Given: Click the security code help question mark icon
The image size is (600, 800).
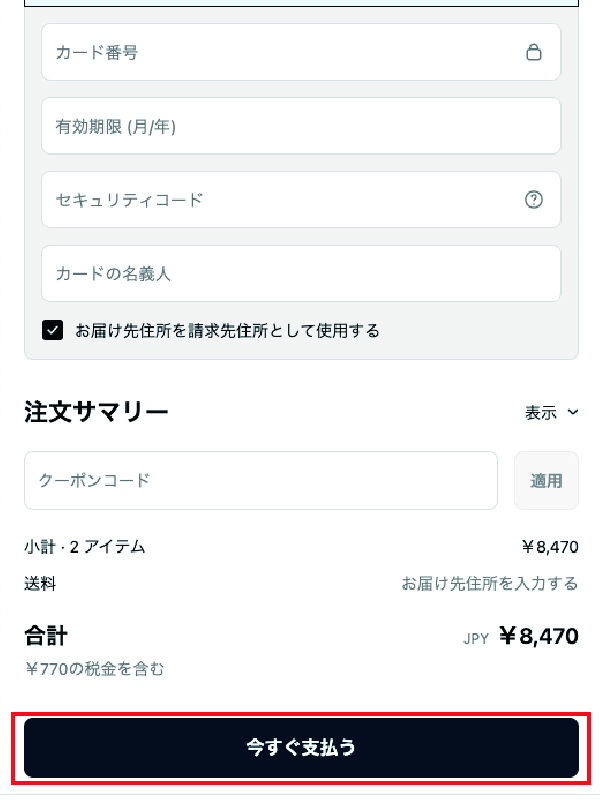Looking at the screenshot, I should (534, 200).
